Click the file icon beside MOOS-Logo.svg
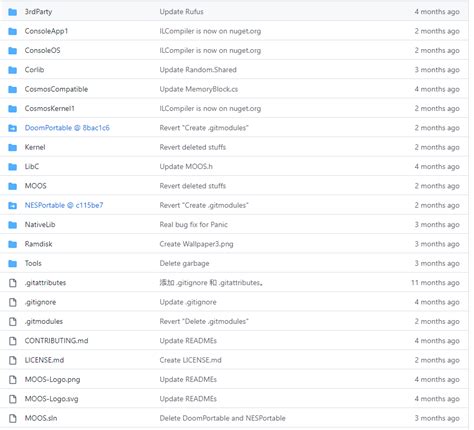474x430 pixels. 13,399
